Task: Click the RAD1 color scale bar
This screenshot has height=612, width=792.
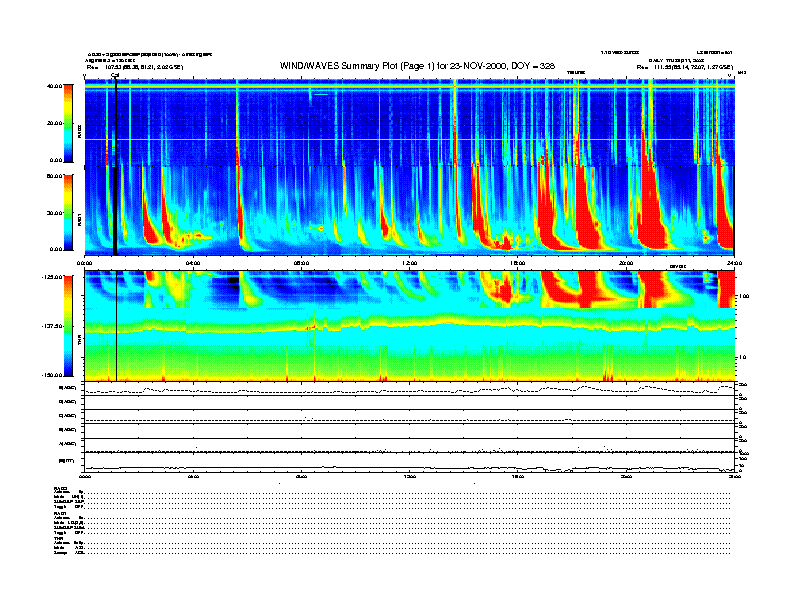Action: click(x=68, y=212)
